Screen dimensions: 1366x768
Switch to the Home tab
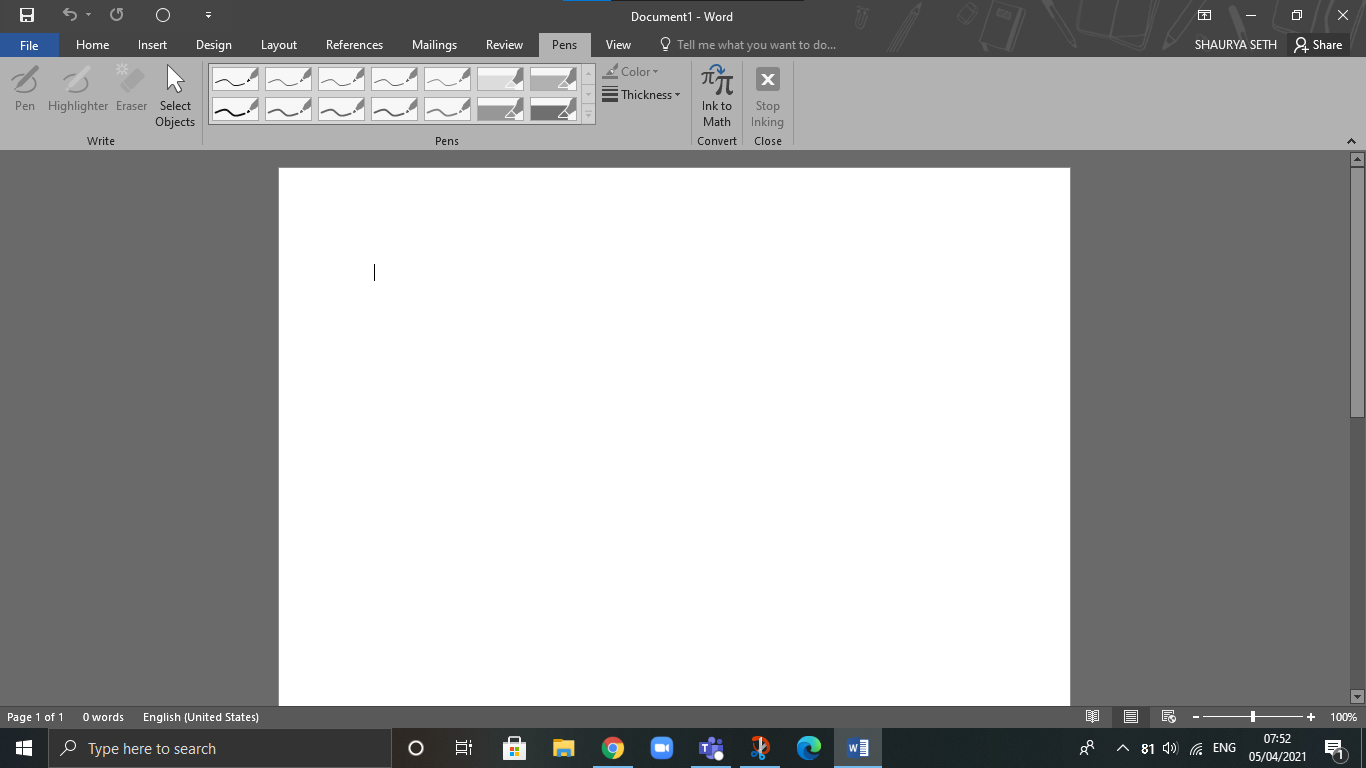click(93, 45)
